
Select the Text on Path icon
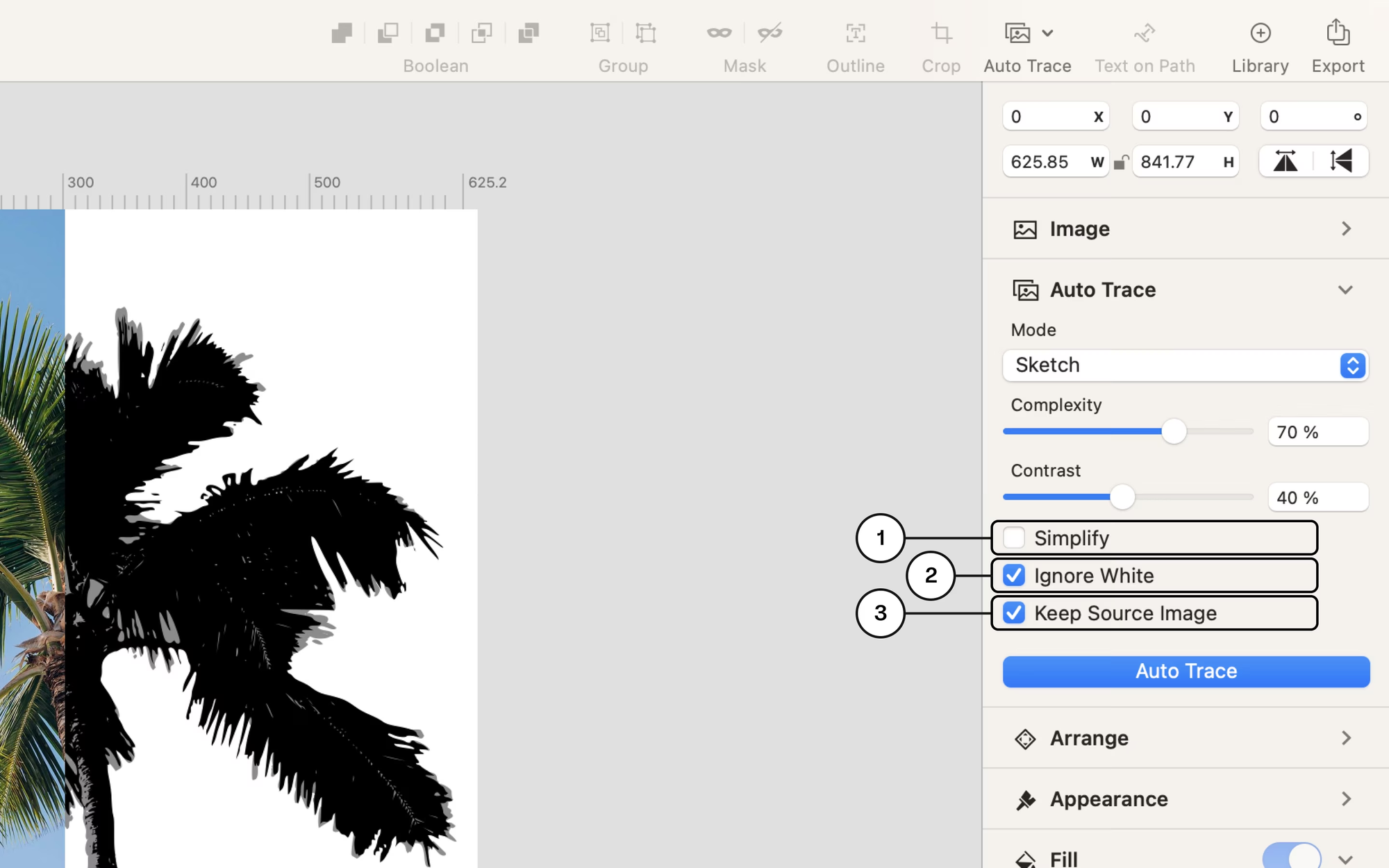point(1145,32)
